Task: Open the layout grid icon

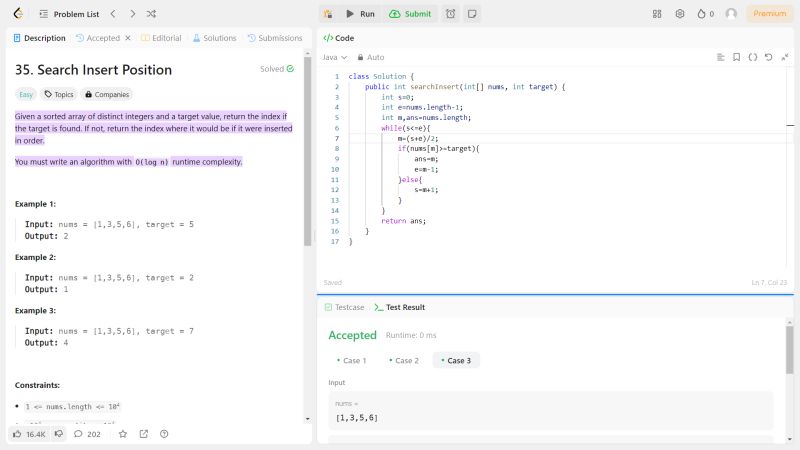Action: point(657,14)
